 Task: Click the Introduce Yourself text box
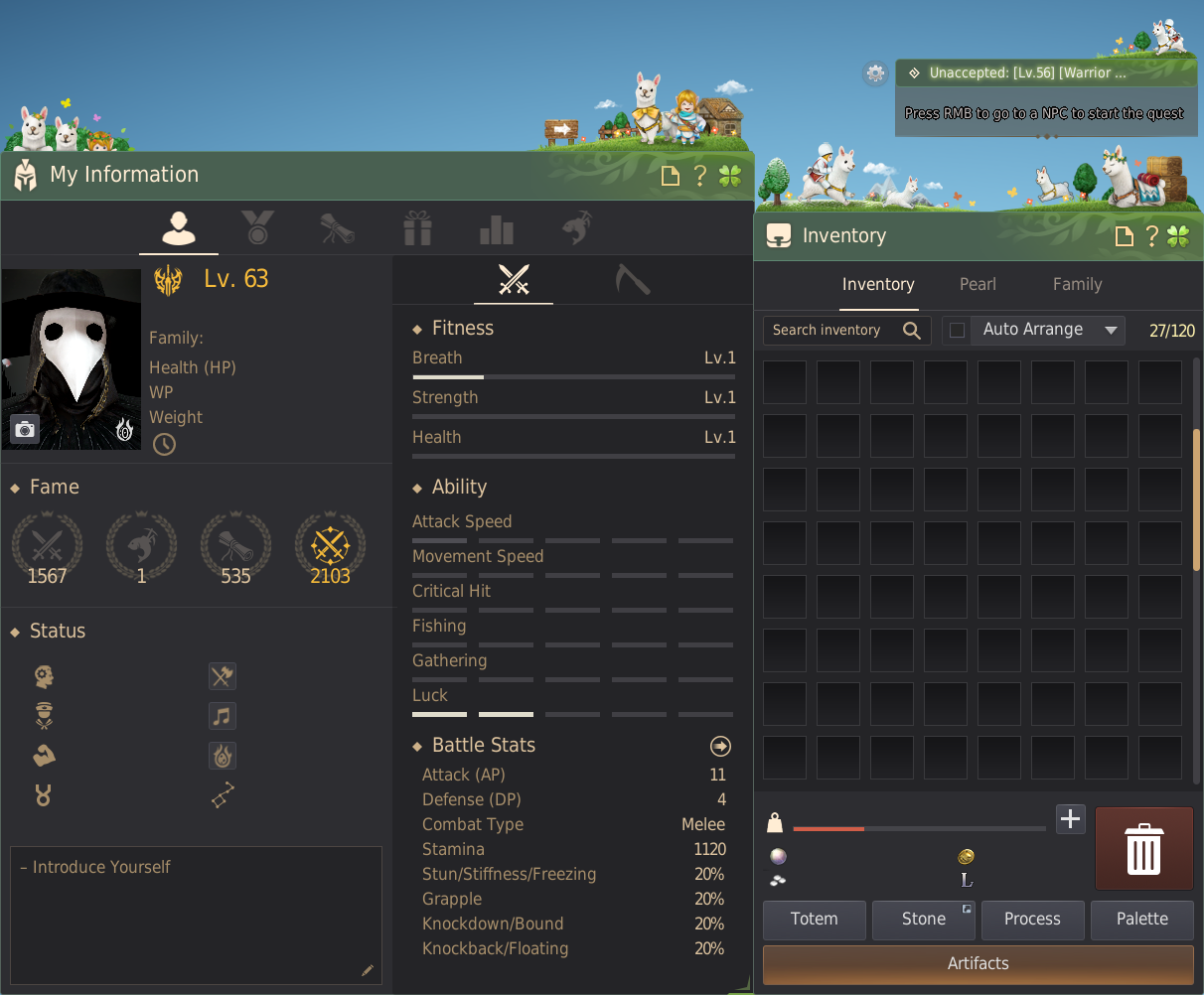point(196,917)
